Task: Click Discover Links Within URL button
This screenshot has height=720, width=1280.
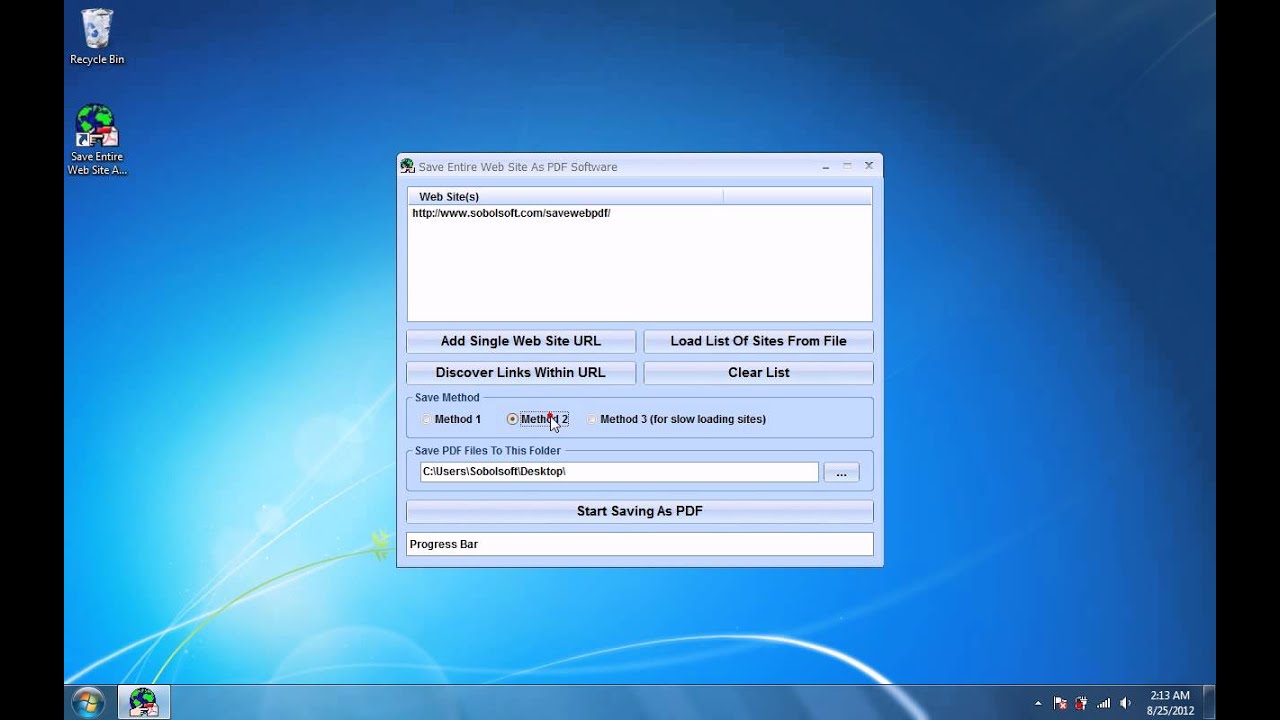Action: (521, 373)
